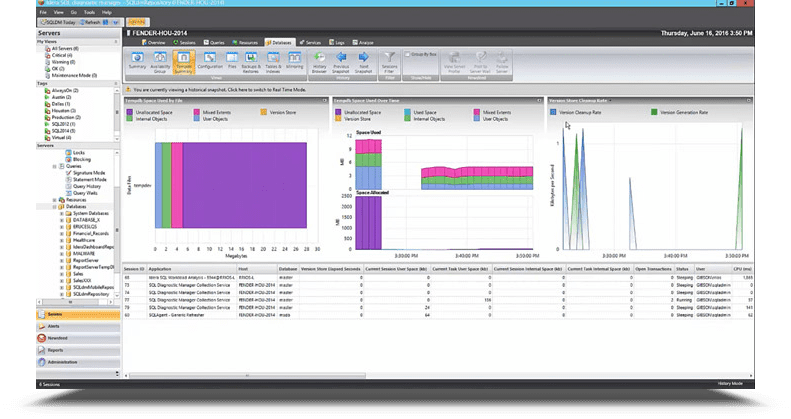Go to the Previous Snapshot

coord(341,62)
